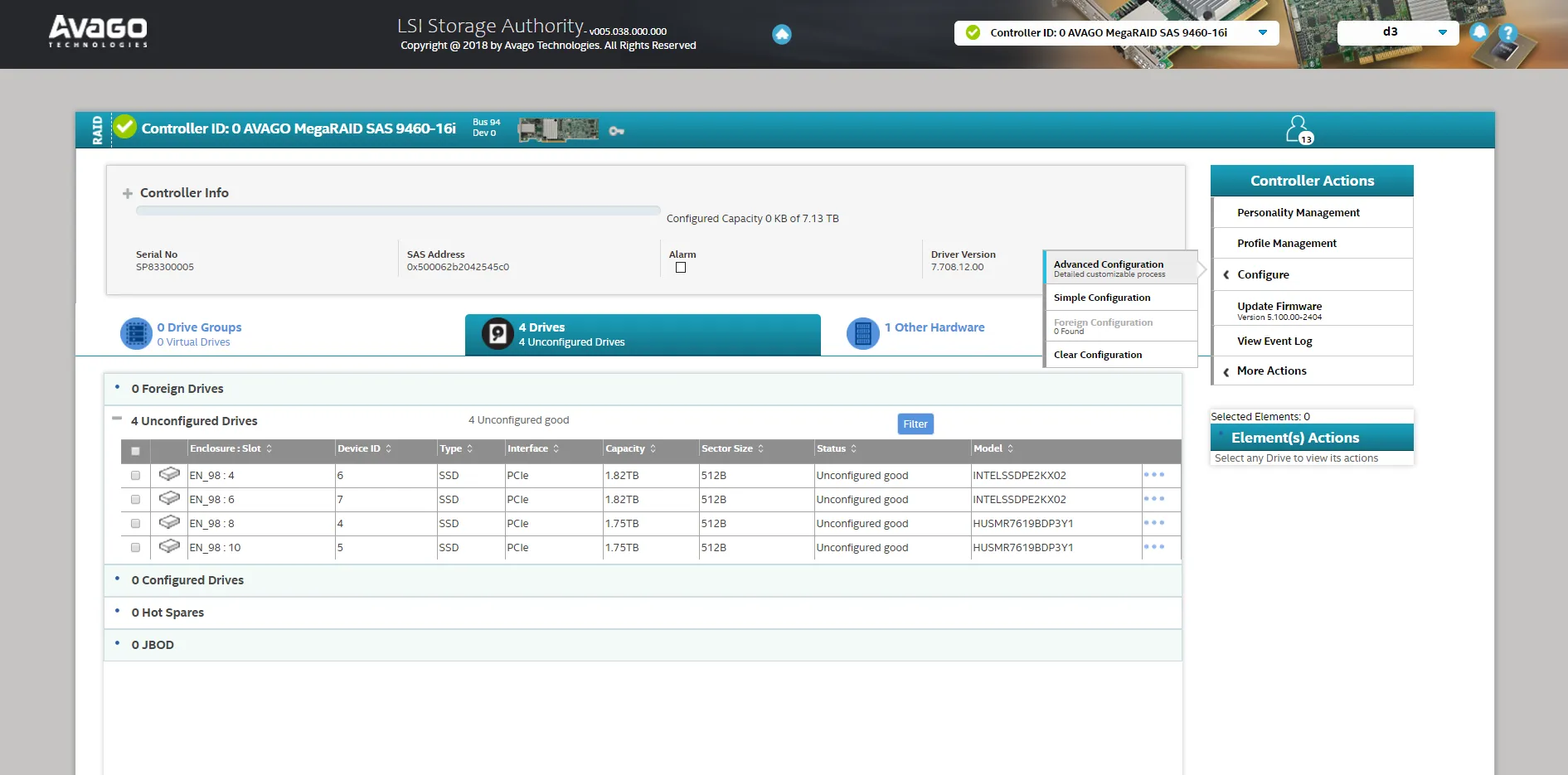
Task: Open the Controller ID dropdown in the header
Action: (1263, 32)
